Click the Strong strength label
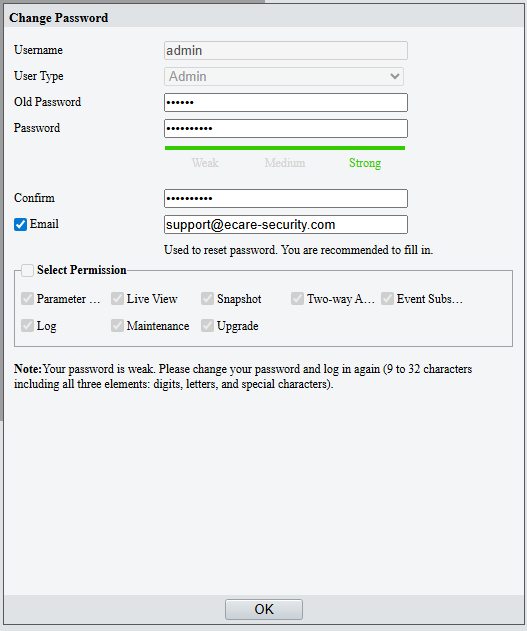Viewport: 527px width, 631px height. (365, 163)
